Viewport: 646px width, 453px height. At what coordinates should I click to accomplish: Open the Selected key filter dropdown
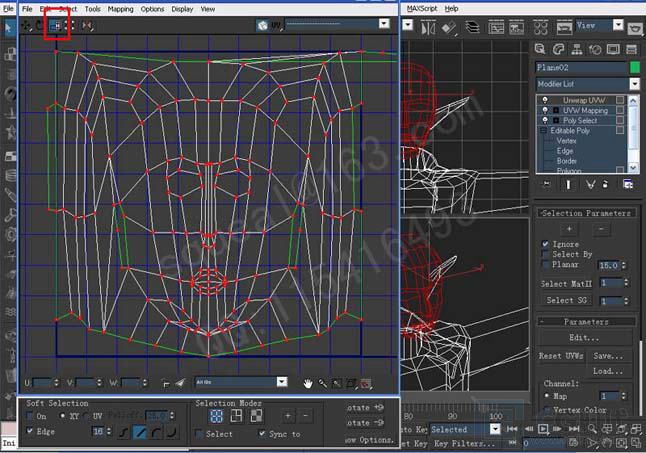tap(495, 429)
